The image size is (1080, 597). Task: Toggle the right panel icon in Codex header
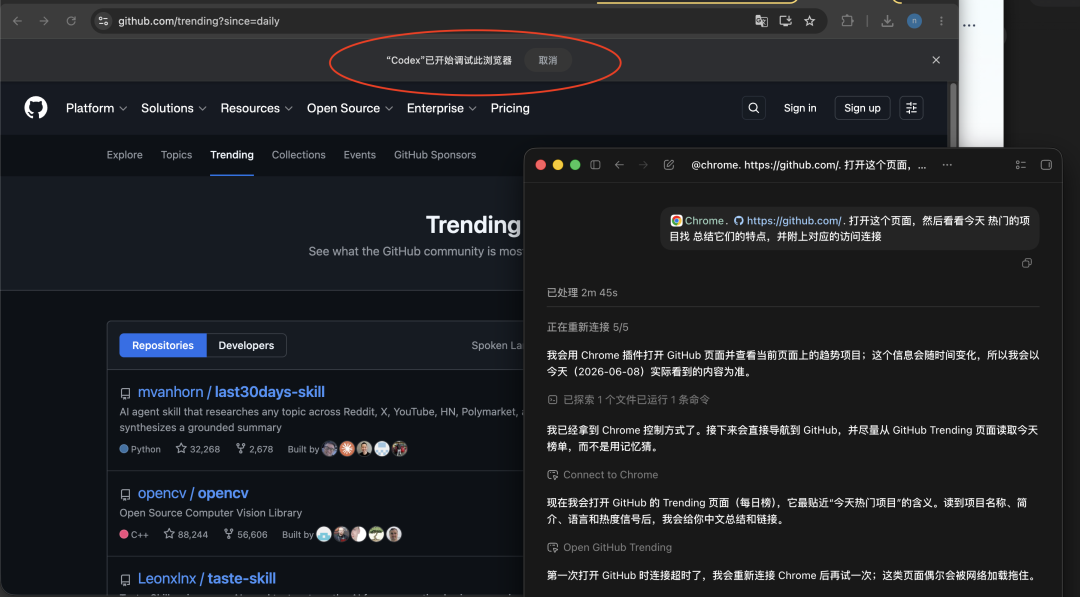(x=1046, y=165)
